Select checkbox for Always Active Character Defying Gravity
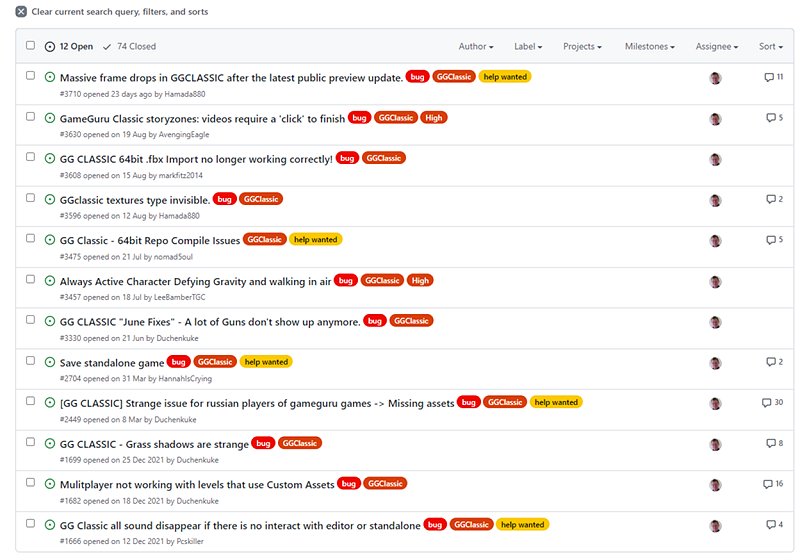This screenshot has width=800, height=560. coord(30,280)
